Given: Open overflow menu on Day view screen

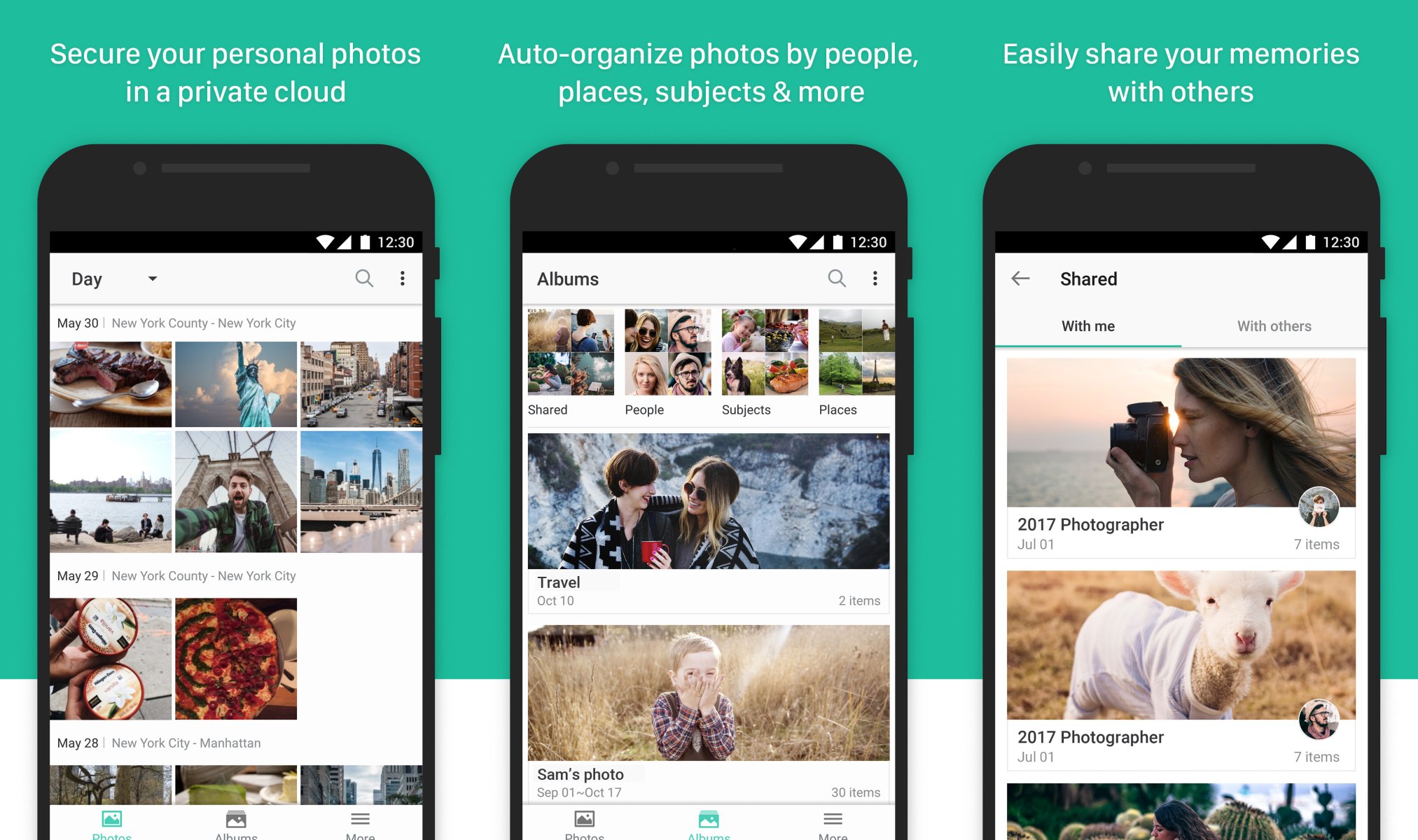Looking at the screenshot, I should click(402, 279).
